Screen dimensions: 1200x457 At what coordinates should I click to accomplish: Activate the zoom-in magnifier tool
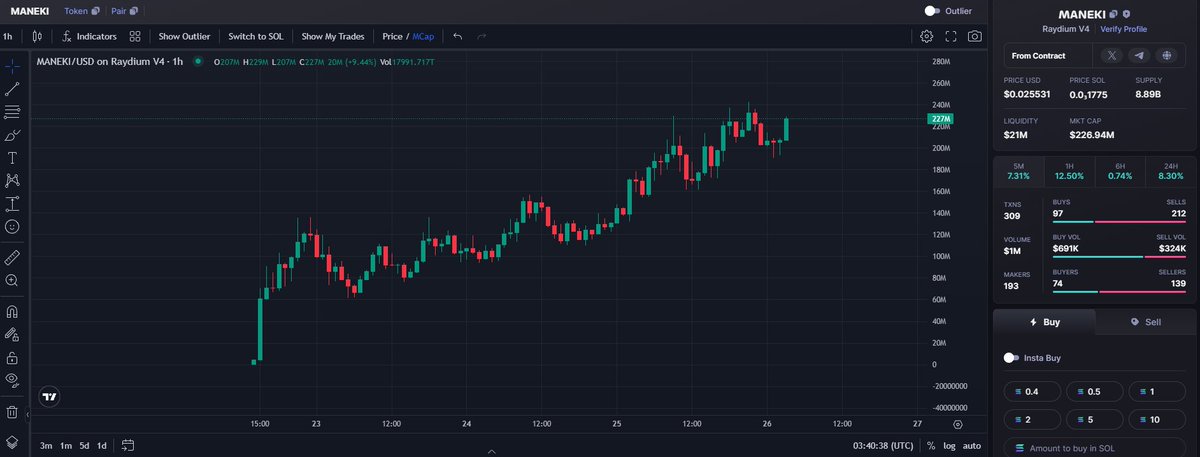point(12,282)
